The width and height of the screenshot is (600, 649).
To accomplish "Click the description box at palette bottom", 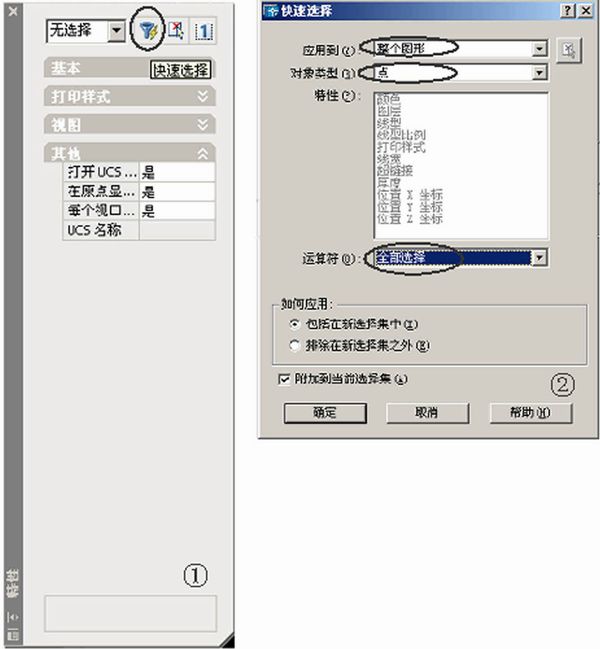I will pos(130,613).
